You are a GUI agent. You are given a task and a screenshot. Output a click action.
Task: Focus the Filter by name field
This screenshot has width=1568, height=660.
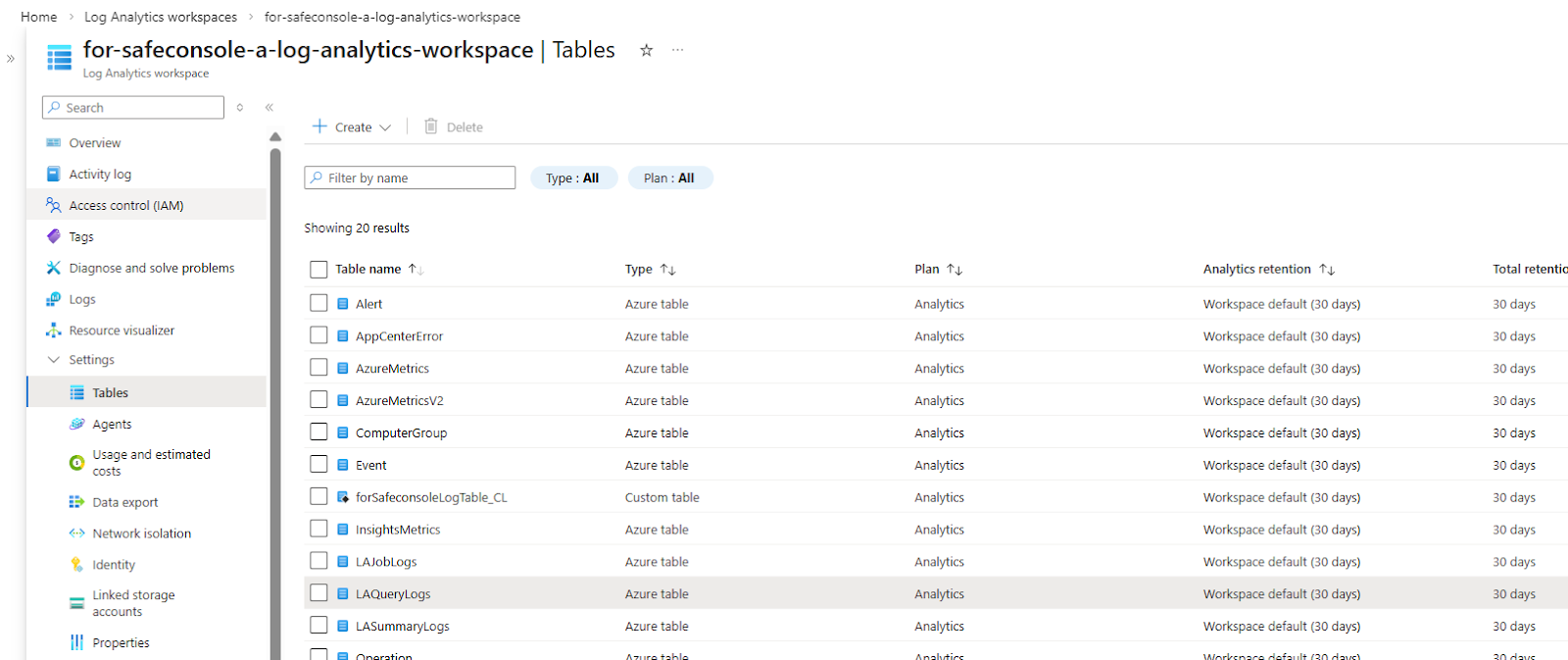[410, 178]
